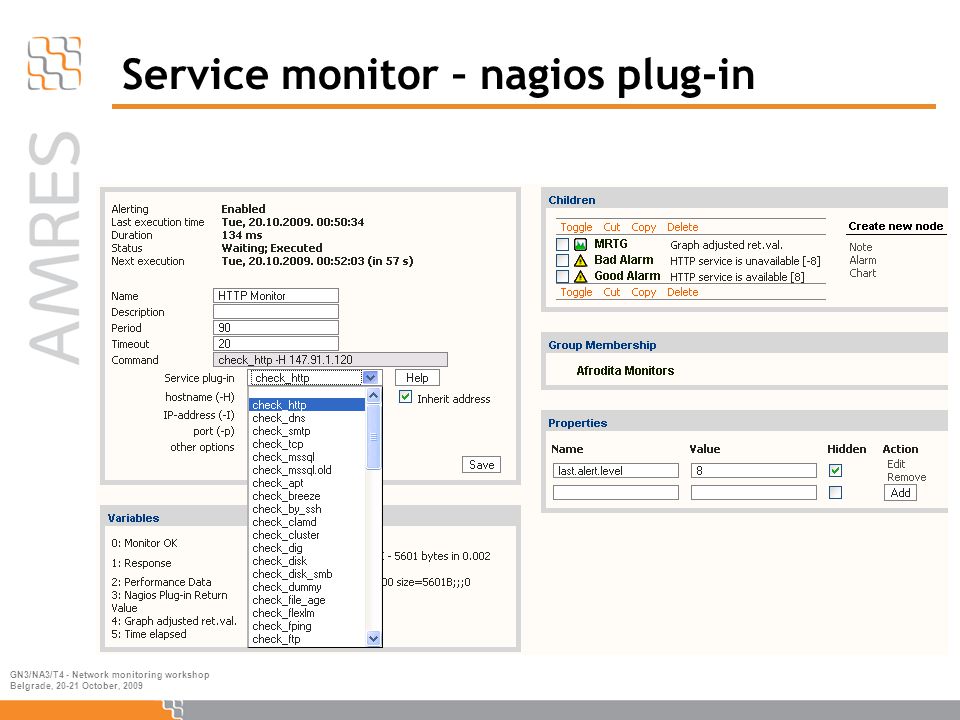960x720 pixels.
Task: Select check_dns in the plug-in list
Action: (x=307, y=418)
